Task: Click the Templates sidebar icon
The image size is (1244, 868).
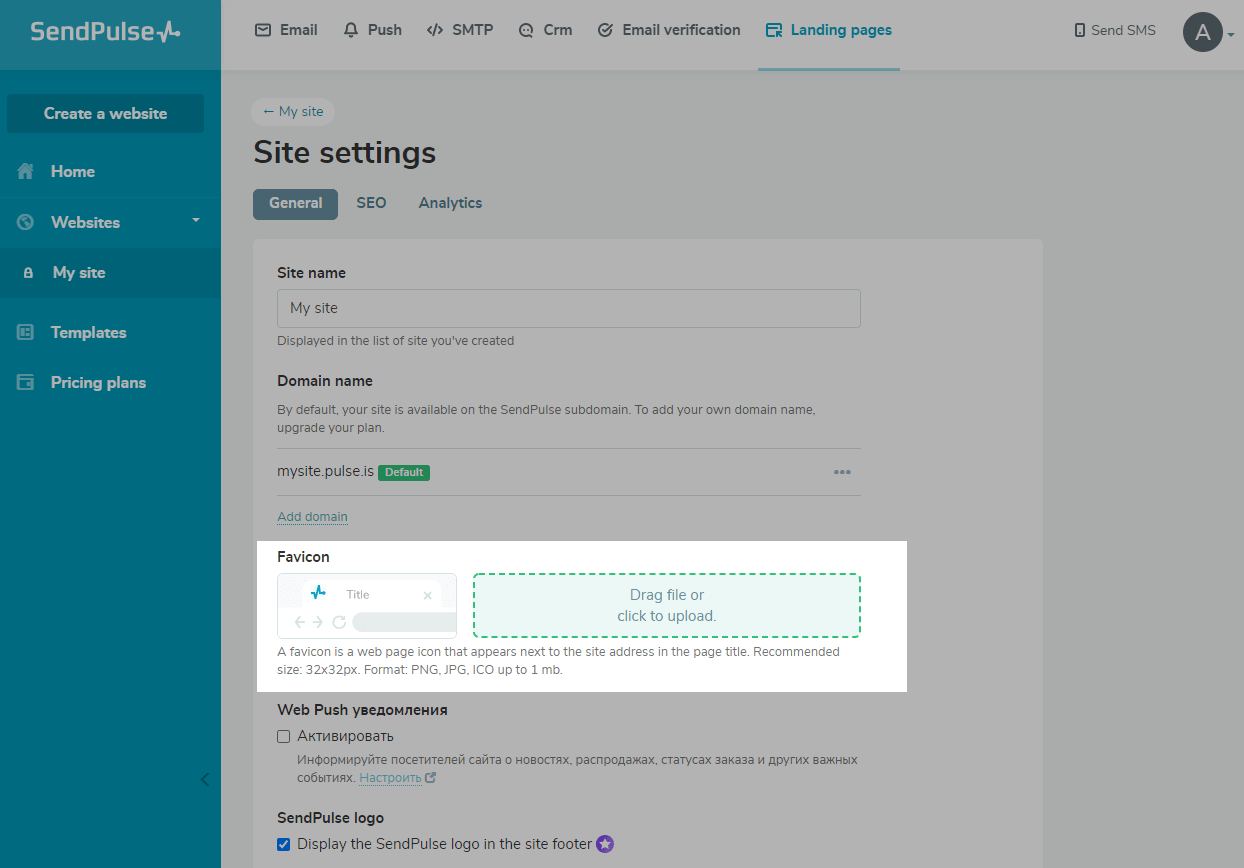Action: pos(26,333)
